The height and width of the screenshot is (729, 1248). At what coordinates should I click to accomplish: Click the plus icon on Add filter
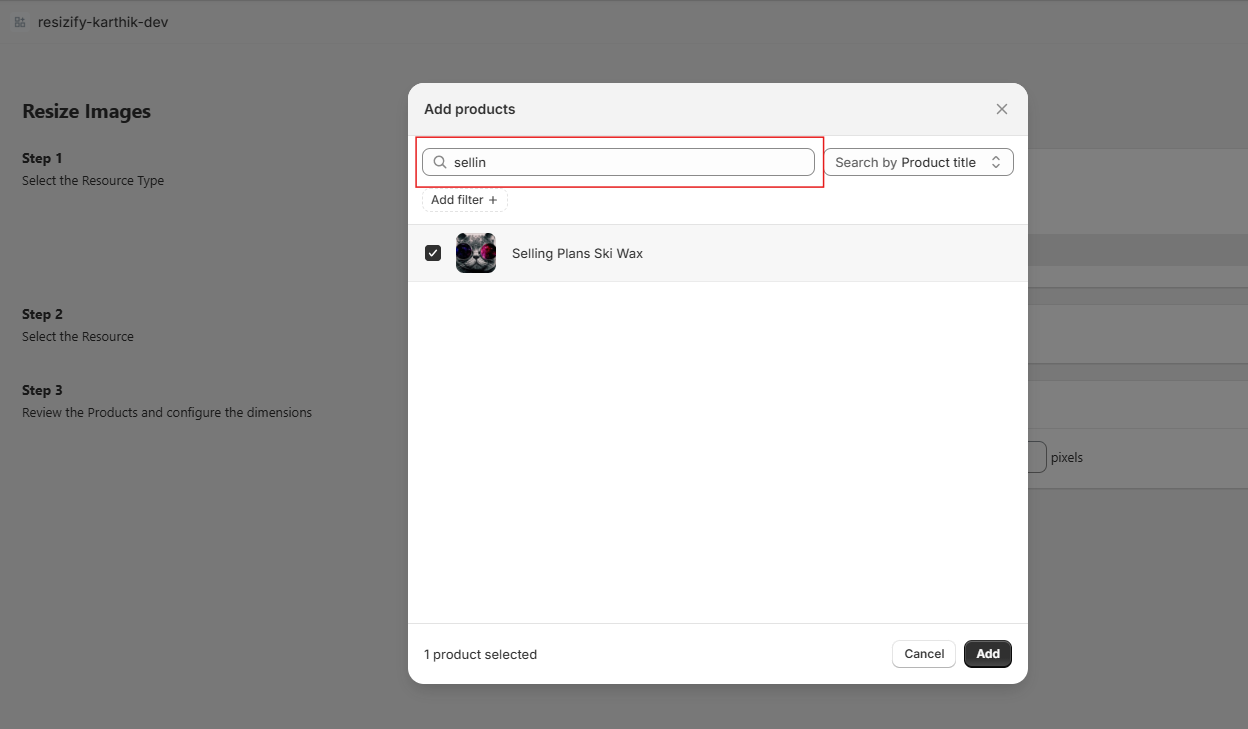pos(494,200)
